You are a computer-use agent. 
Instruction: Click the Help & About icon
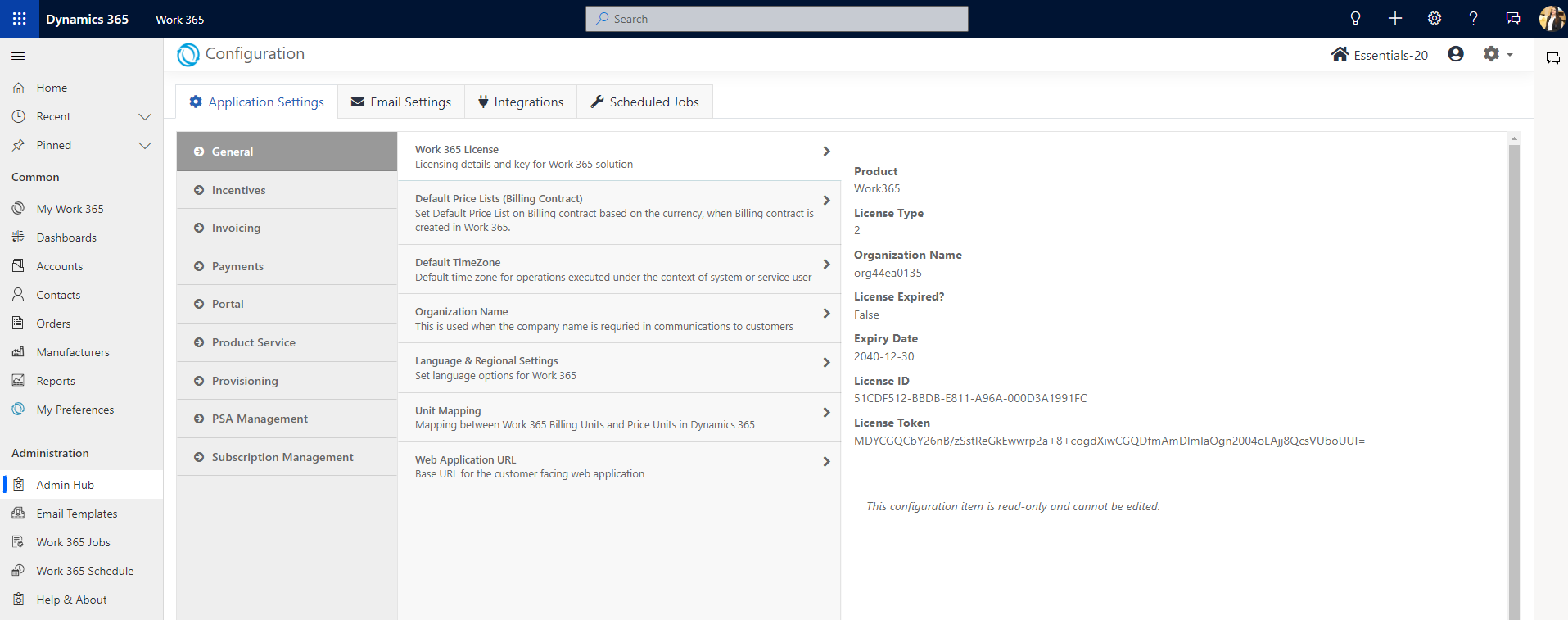18,600
